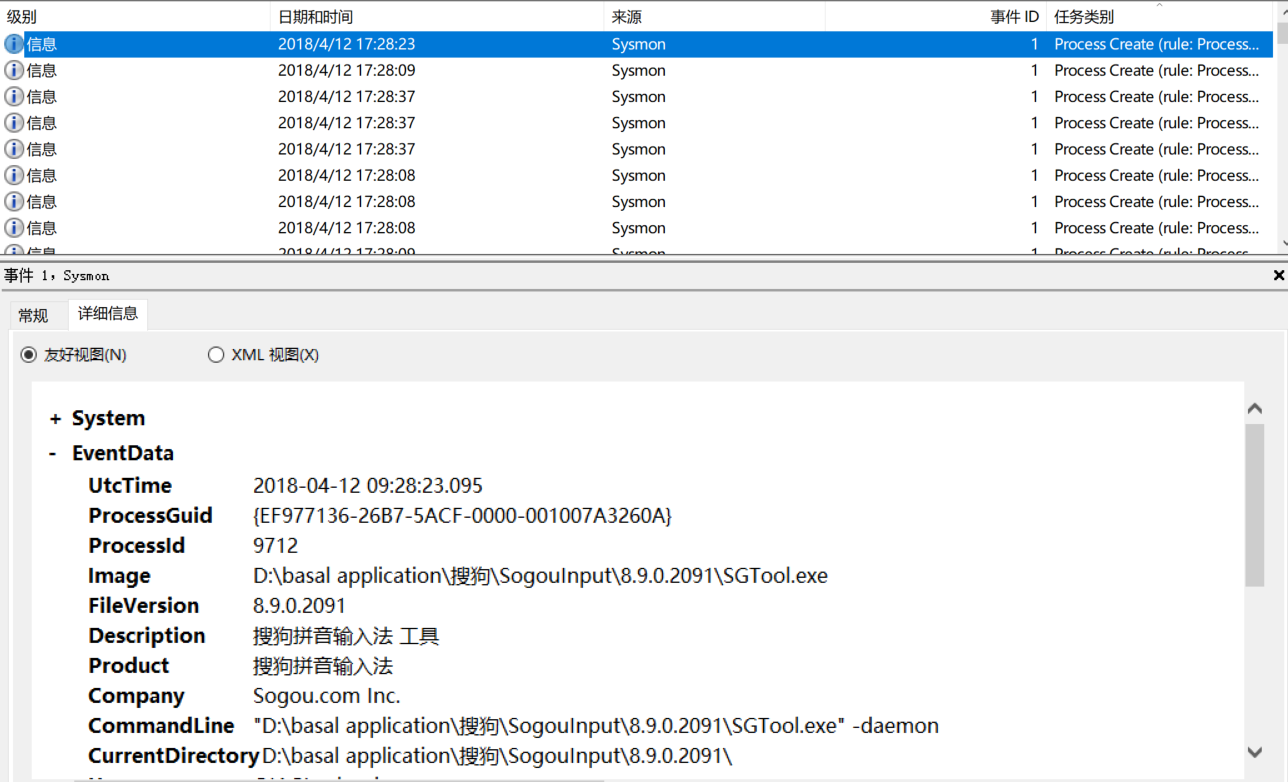Click info icon of 17:28:09 event row

tap(14, 70)
